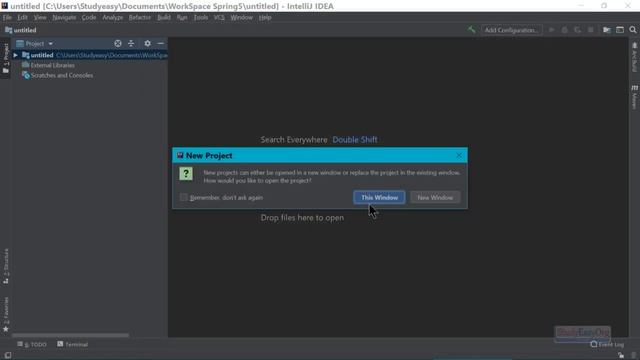
Task: Open the VCS menu
Action: pos(219,18)
